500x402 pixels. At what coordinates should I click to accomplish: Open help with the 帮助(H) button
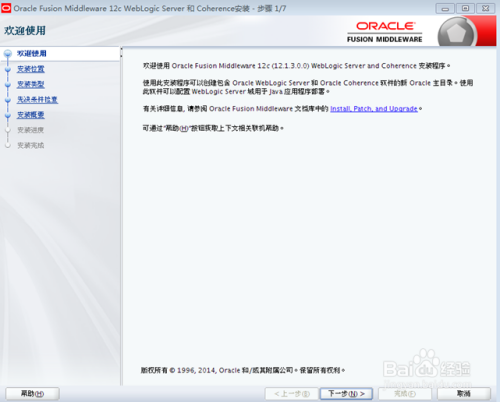point(32,394)
